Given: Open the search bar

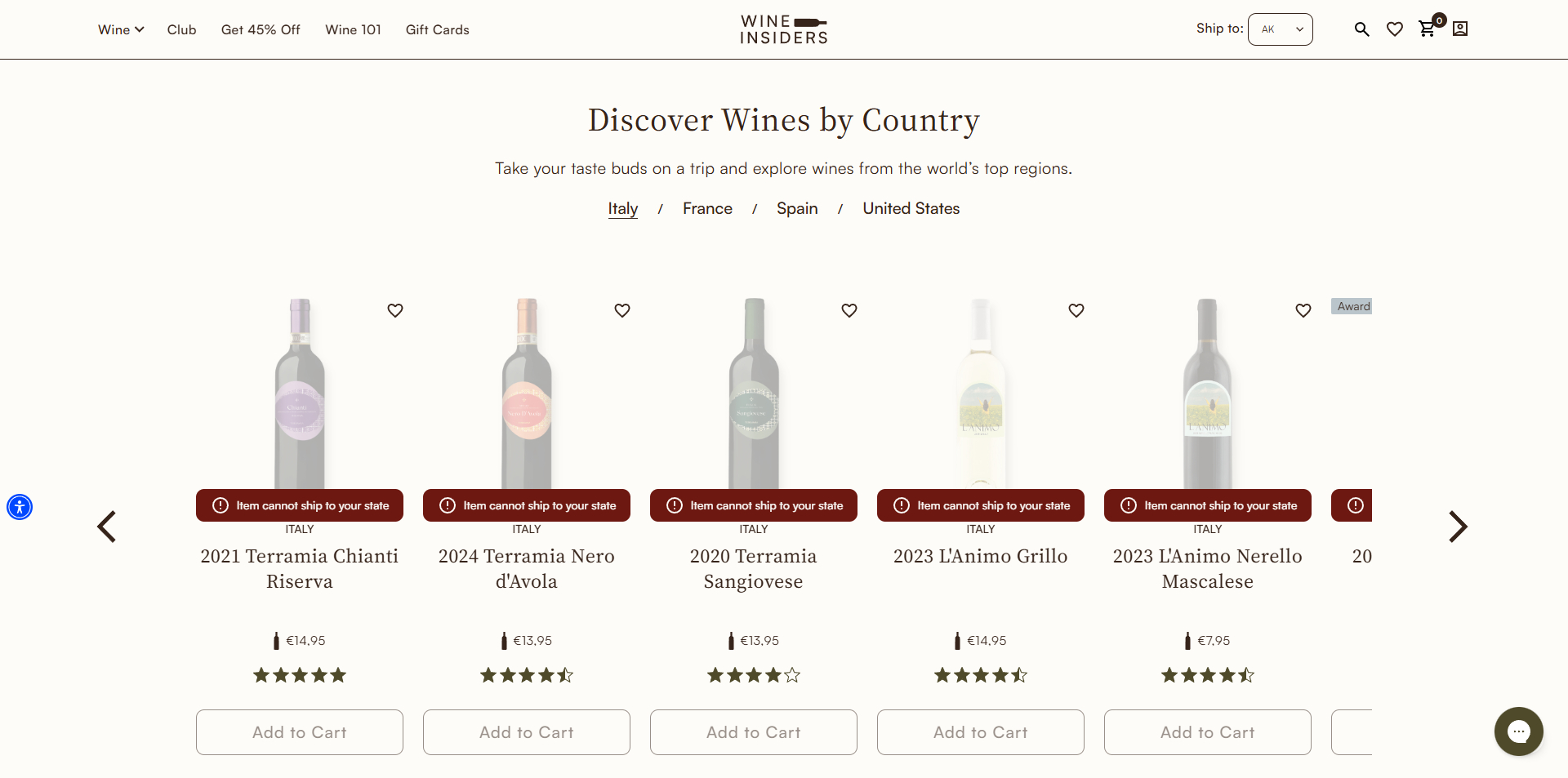Looking at the screenshot, I should tap(1361, 29).
